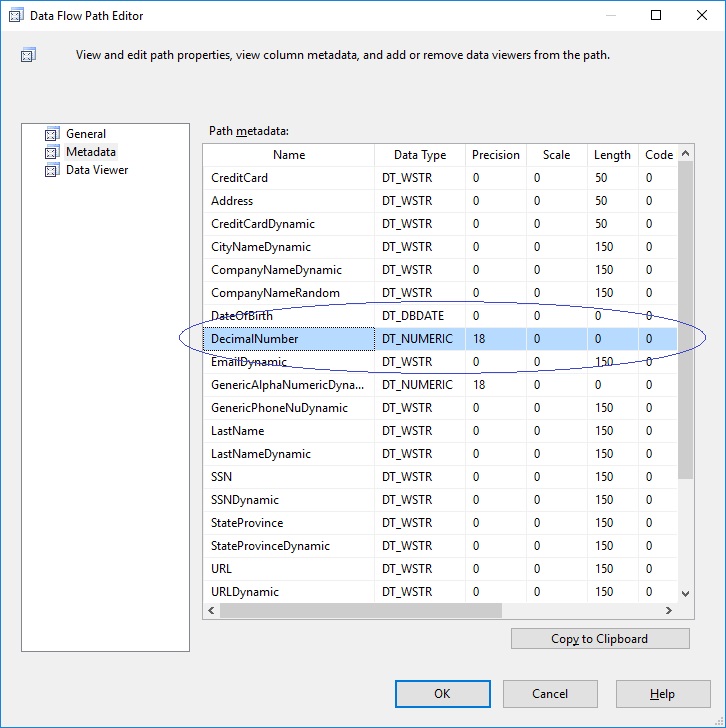Image resolution: width=726 pixels, height=728 pixels.
Task: Select the GenericAlphaNumericDyna... row
Action: pyautogui.click(x=440, y=385)
